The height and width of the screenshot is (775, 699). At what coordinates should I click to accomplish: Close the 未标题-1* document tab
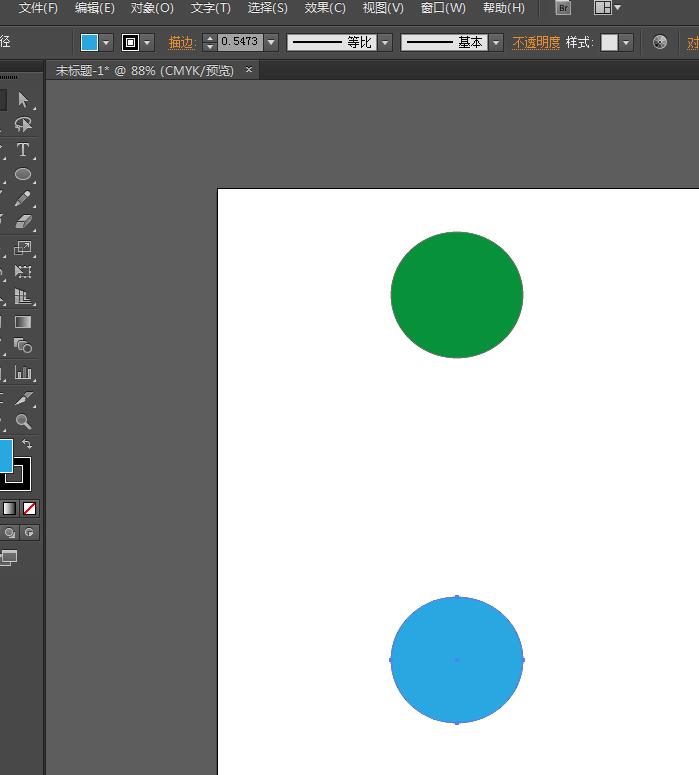[x=249, y=70]
